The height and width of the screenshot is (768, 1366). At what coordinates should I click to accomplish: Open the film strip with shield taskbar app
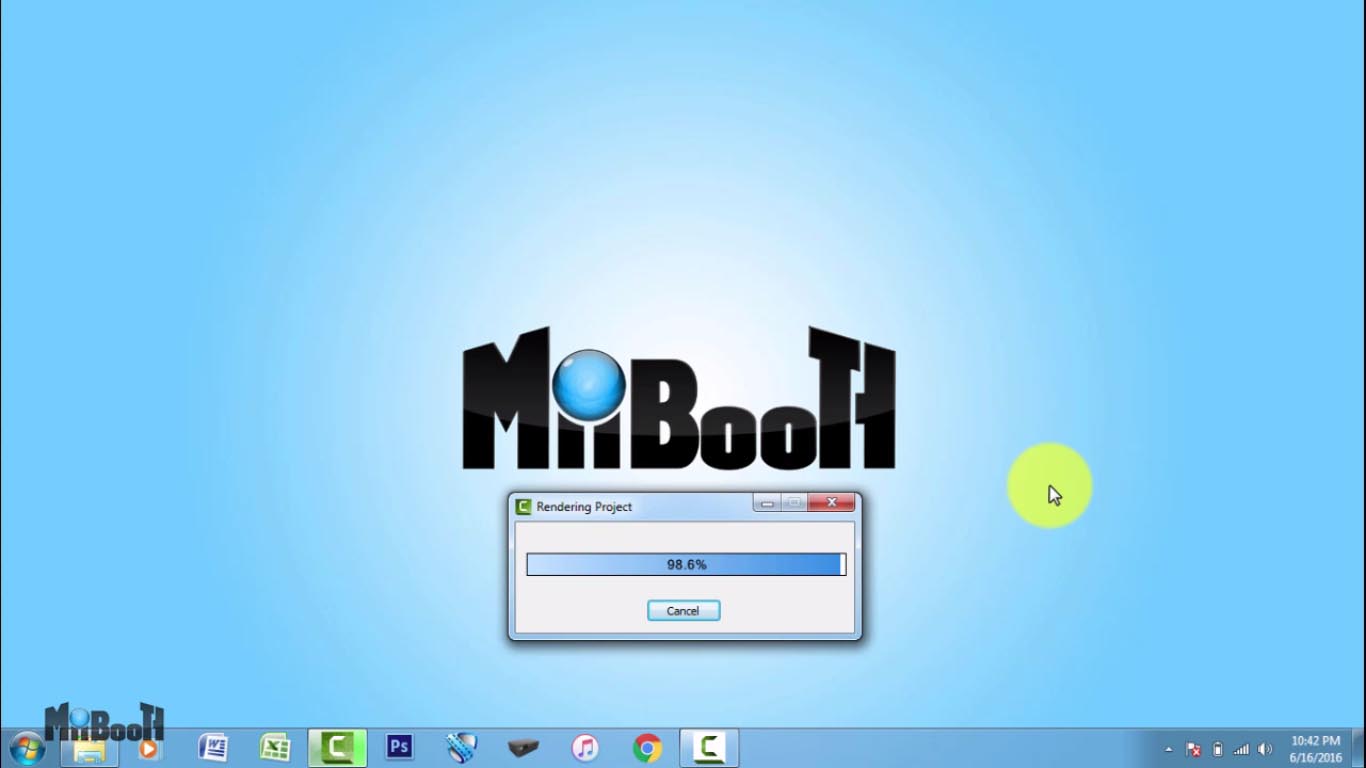(x=461, y=748)
